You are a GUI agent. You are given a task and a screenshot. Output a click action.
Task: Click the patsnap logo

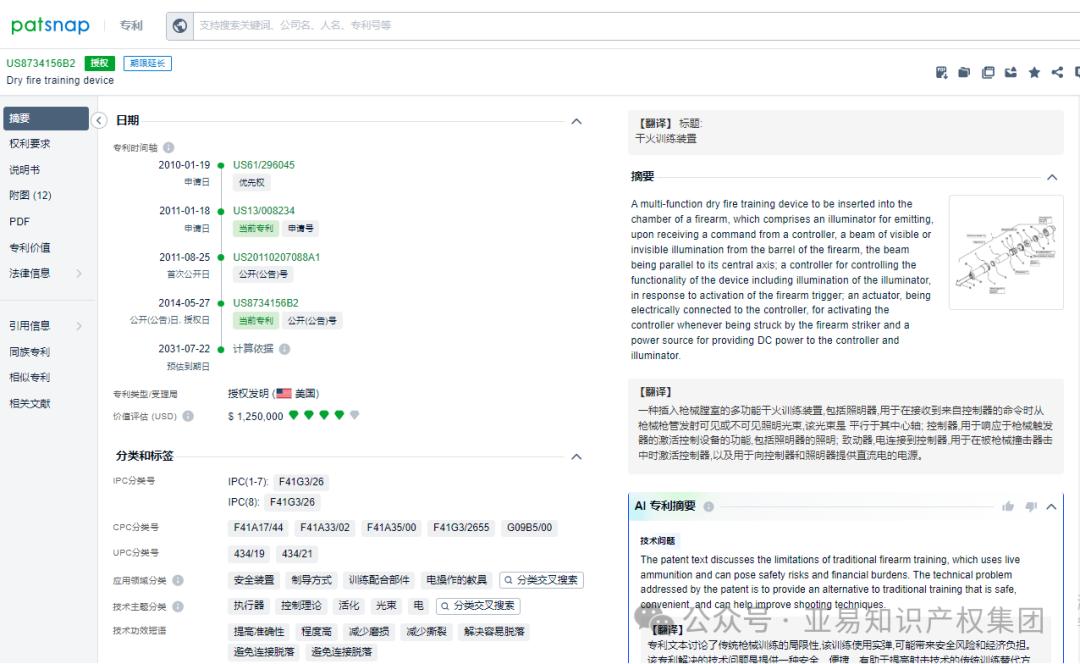click(50, 24)
